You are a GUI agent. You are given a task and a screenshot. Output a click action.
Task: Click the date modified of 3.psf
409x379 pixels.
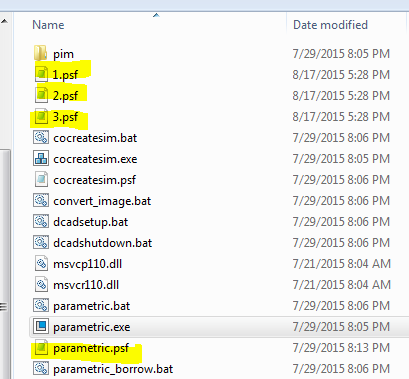341,117
